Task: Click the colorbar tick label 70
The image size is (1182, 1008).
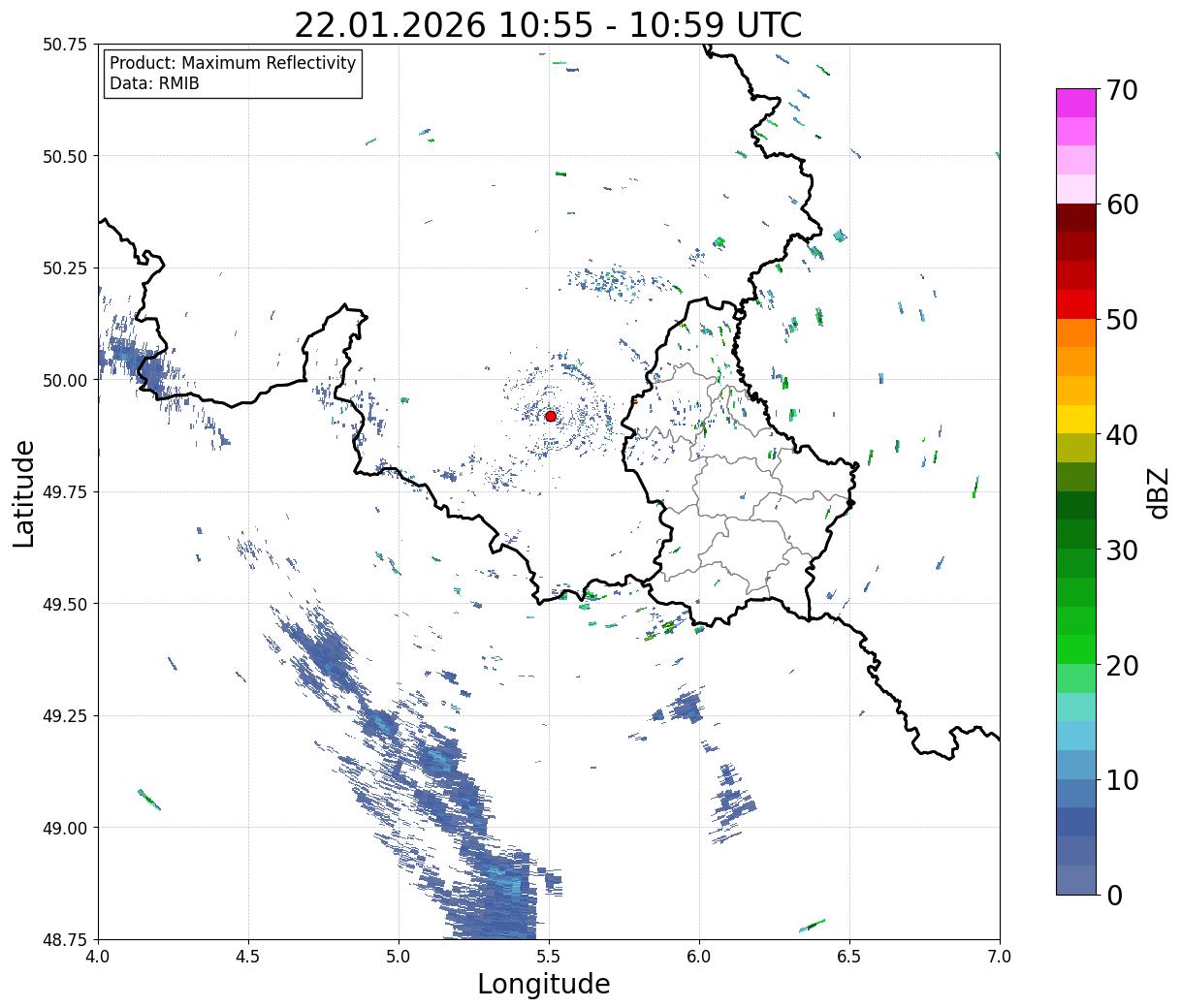Action: [x=1122, y=89]
